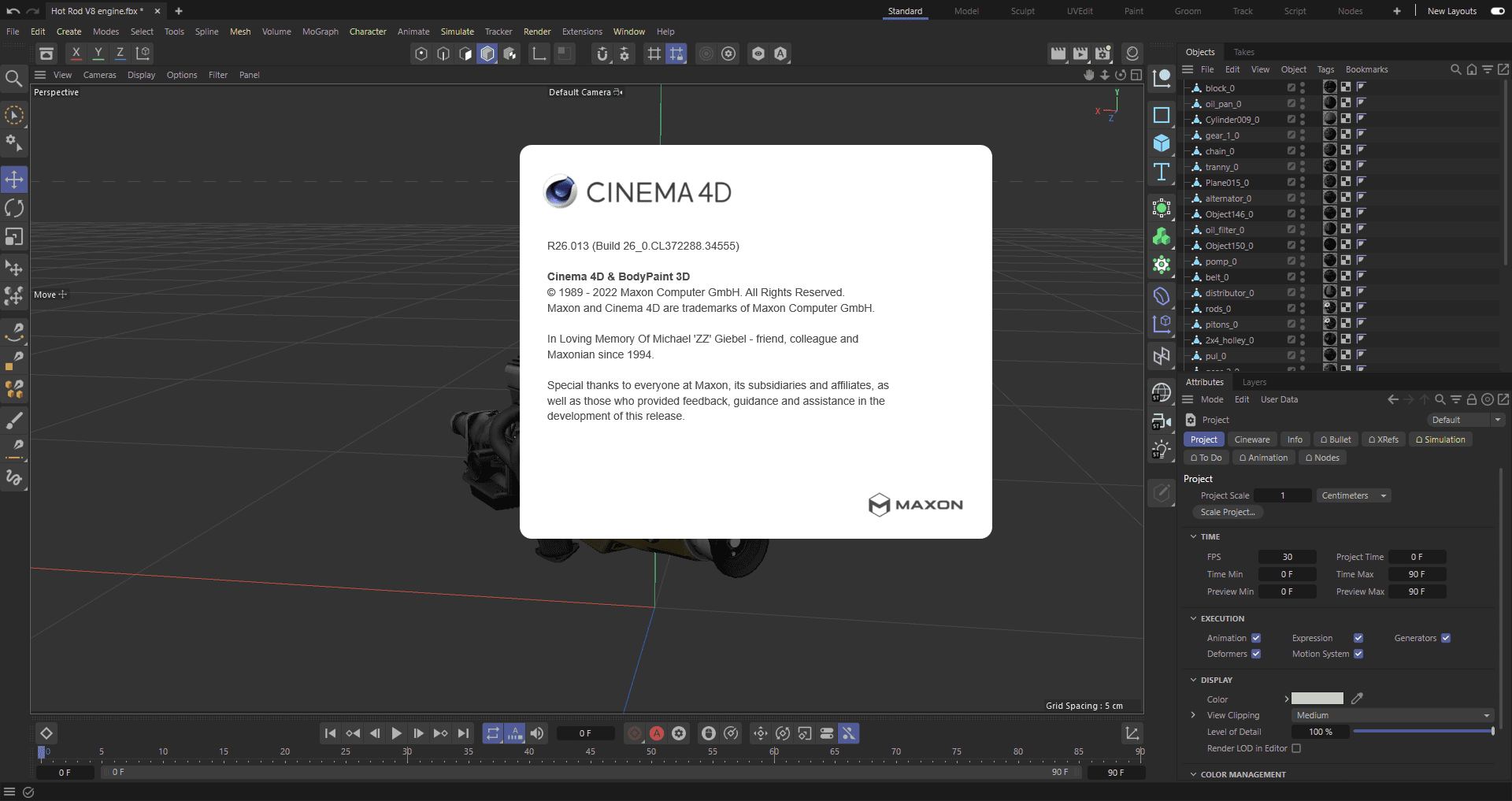
Task: Click the Record Active Objects icon
Action: 635,733
